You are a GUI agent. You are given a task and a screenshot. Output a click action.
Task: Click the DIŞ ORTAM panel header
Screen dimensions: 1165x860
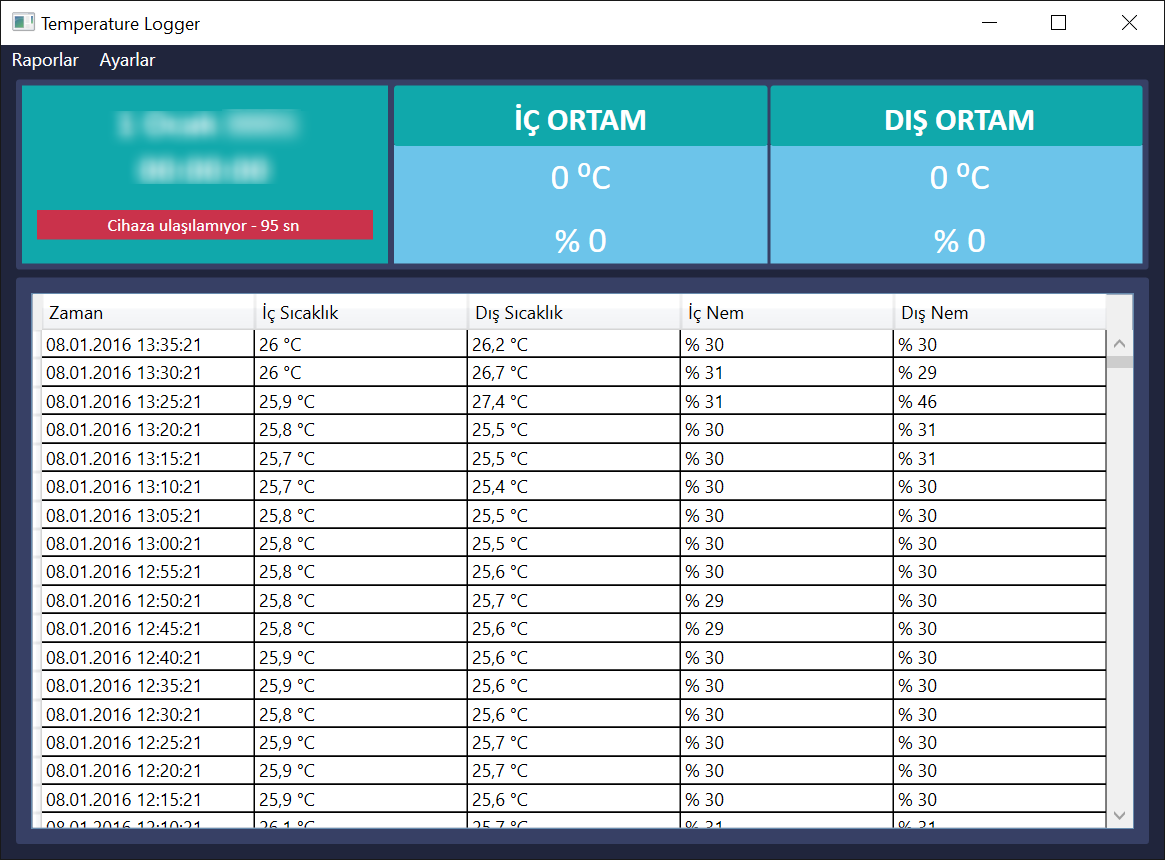(958, 119)
